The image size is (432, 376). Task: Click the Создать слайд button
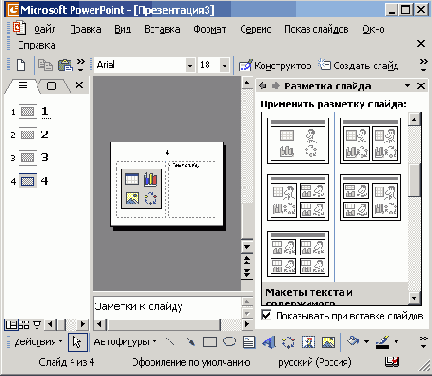click(358, 65)
